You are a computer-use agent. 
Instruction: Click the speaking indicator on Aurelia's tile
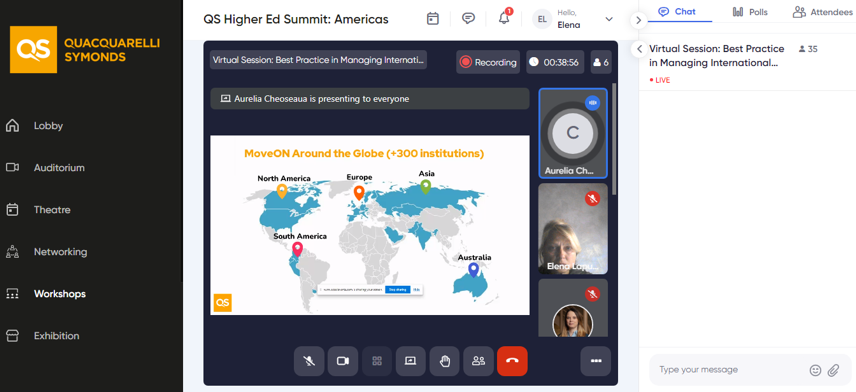pyautogui.click(x=592, y=102)
